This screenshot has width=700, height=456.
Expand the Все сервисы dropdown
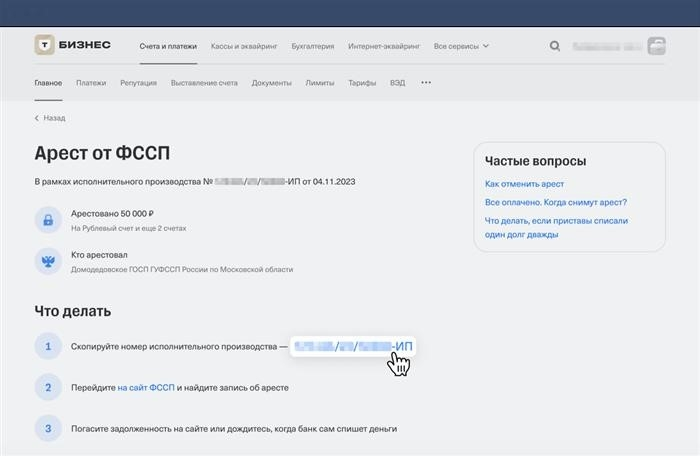click(461, 46)
